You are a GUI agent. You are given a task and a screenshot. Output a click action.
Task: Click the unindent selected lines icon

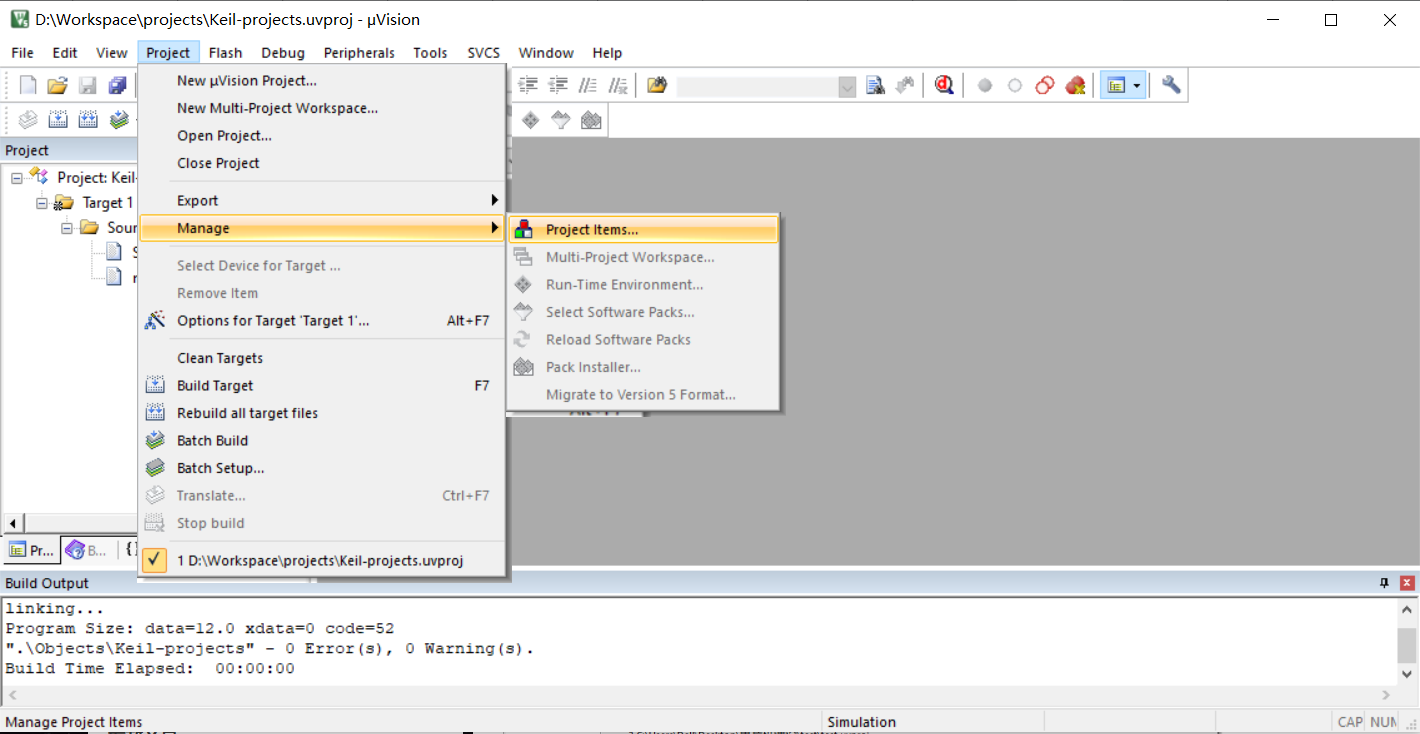coord(558,86)
